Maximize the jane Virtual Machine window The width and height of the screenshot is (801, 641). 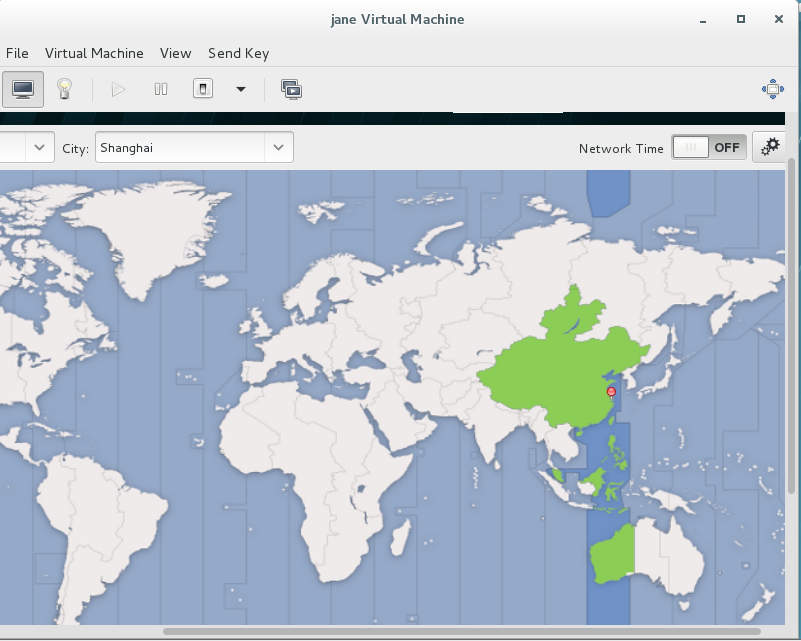point(741,19)
